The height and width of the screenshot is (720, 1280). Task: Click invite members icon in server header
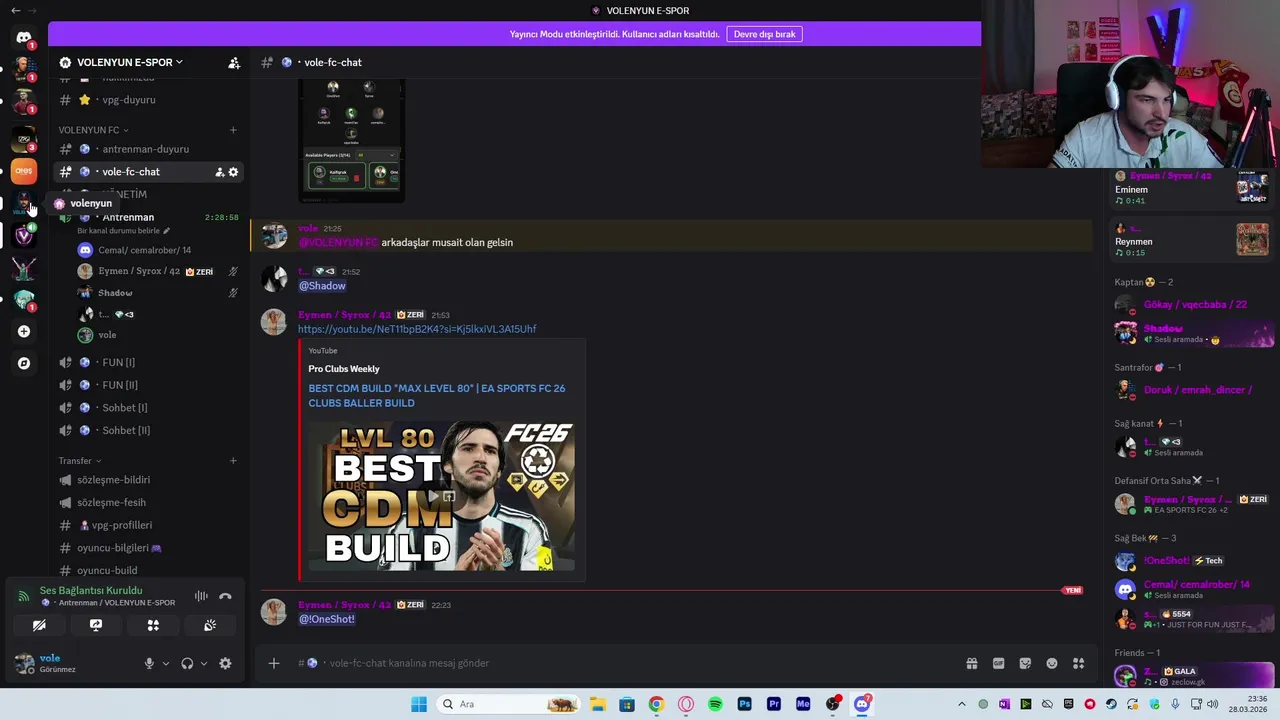coord(234,62)
